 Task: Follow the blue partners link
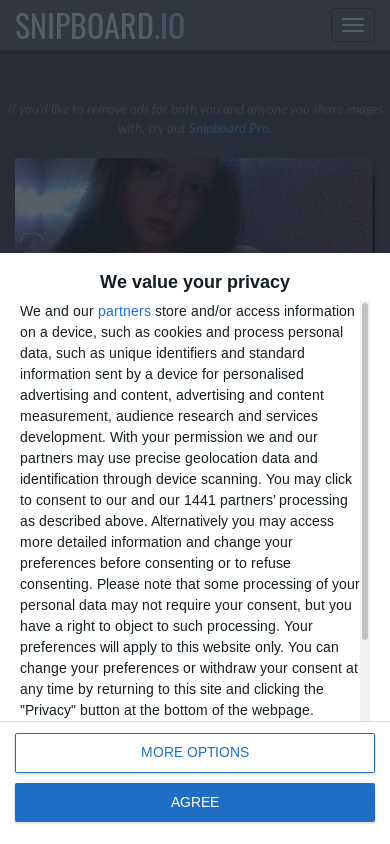pos(124,311)
